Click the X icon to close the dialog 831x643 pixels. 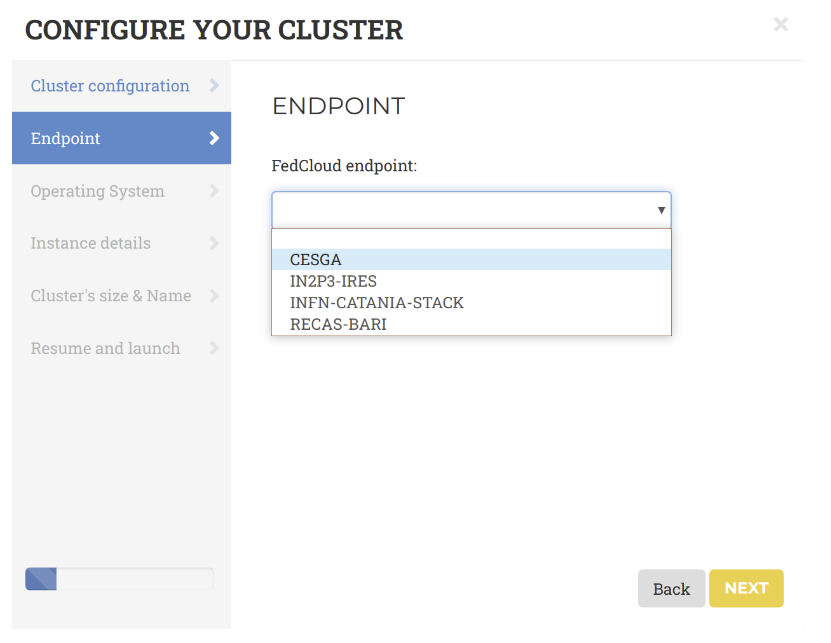tap(780, 25)
